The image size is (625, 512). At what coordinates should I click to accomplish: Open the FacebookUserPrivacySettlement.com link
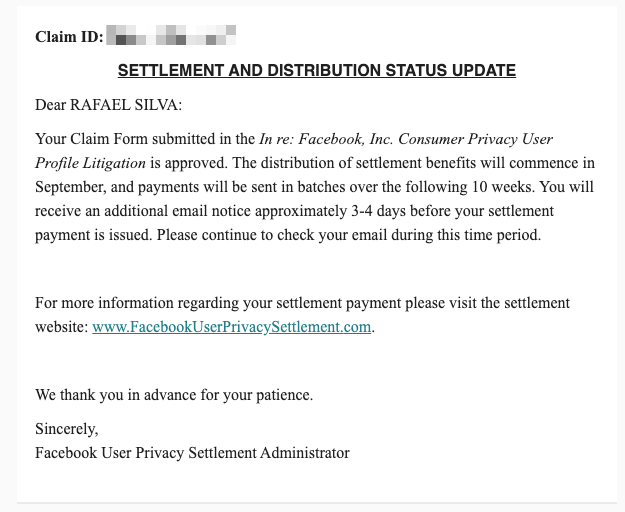point(231,327)
